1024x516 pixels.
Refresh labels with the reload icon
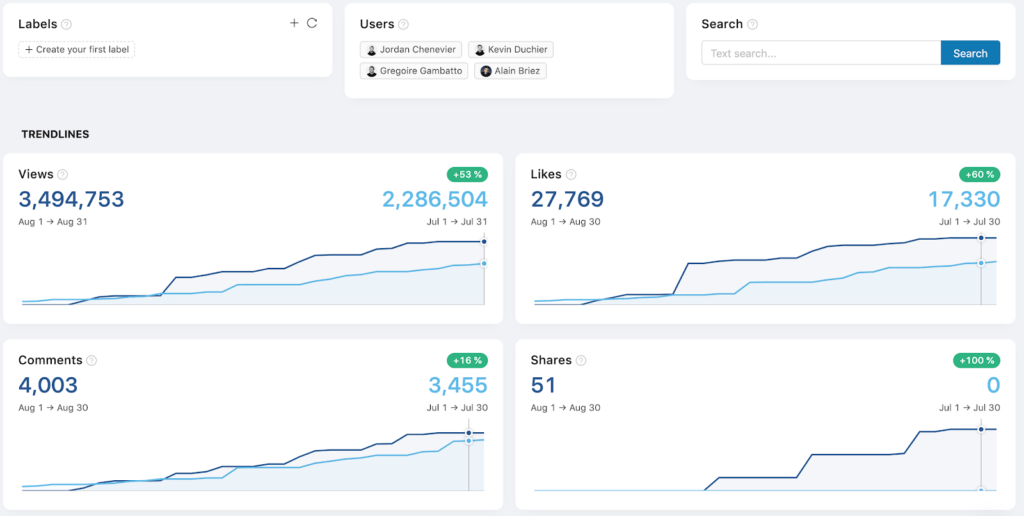click(x=312, y=23)
